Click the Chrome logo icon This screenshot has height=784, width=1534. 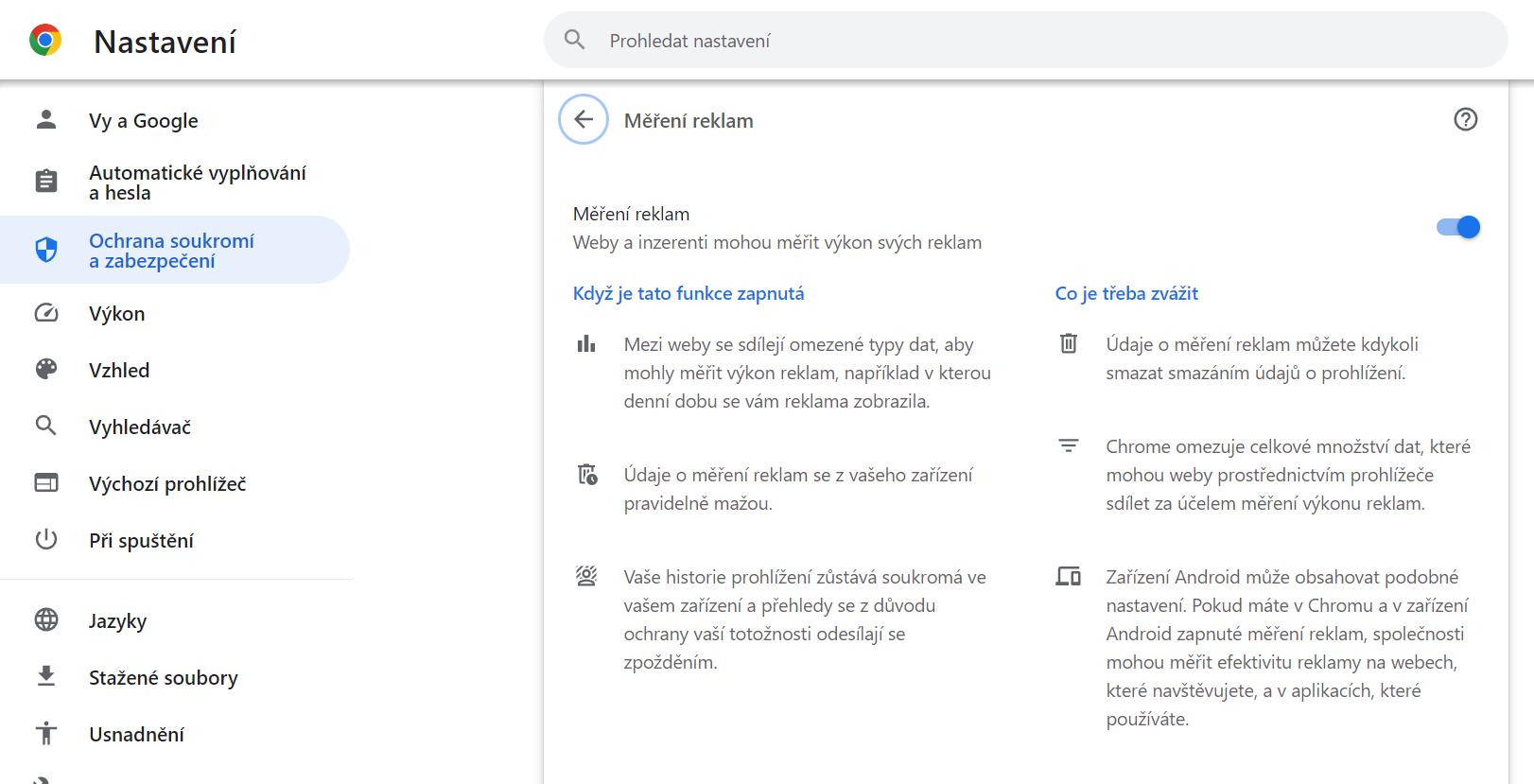(x=45, y=41)
